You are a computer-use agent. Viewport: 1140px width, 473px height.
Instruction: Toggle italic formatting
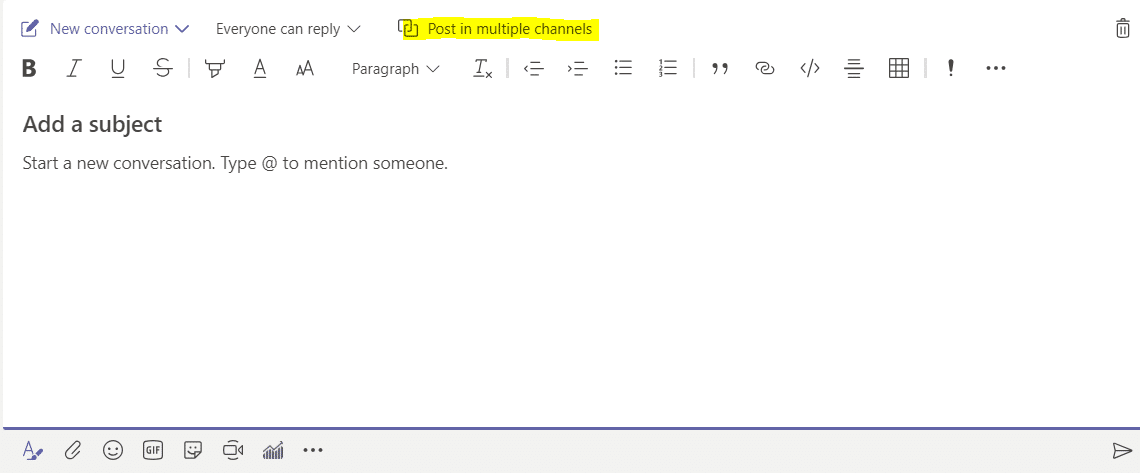pyautogui.click(x=73, y=68)
